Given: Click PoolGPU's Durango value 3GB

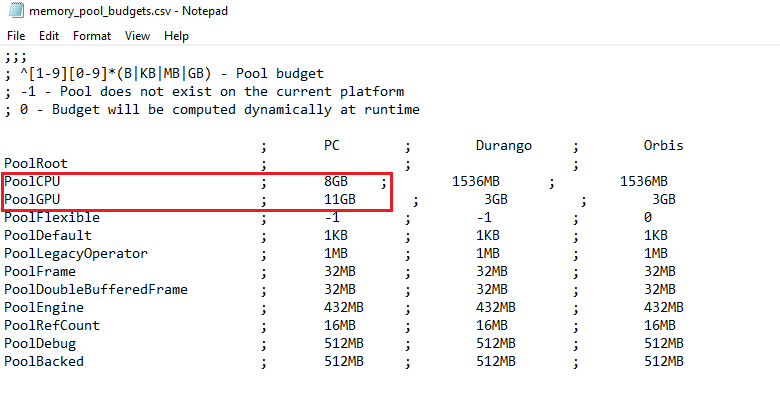Looking at the screenshot, I should 496,199.
